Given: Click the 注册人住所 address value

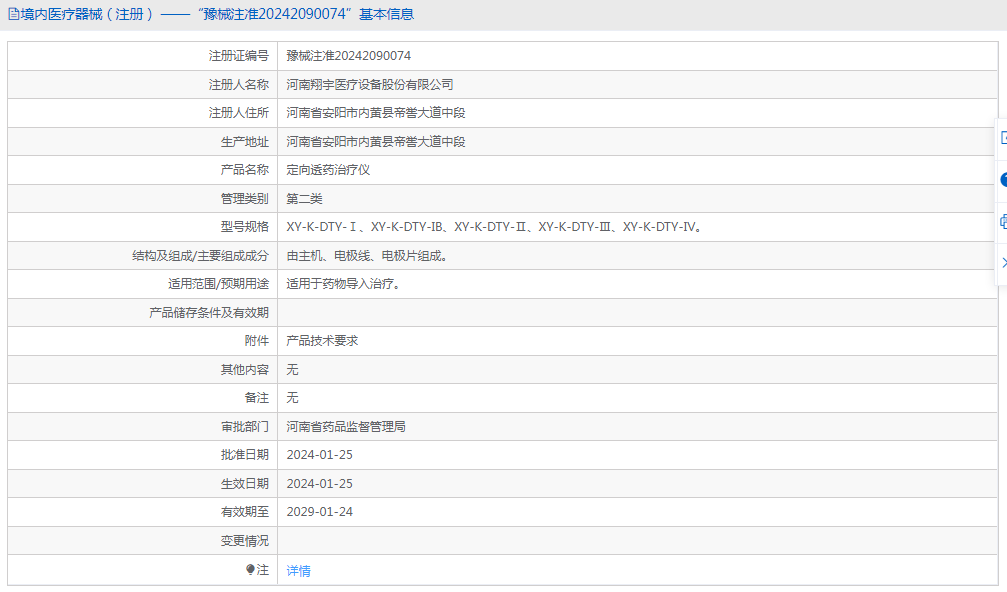Looking at the screenshot, I should (376, 113).
